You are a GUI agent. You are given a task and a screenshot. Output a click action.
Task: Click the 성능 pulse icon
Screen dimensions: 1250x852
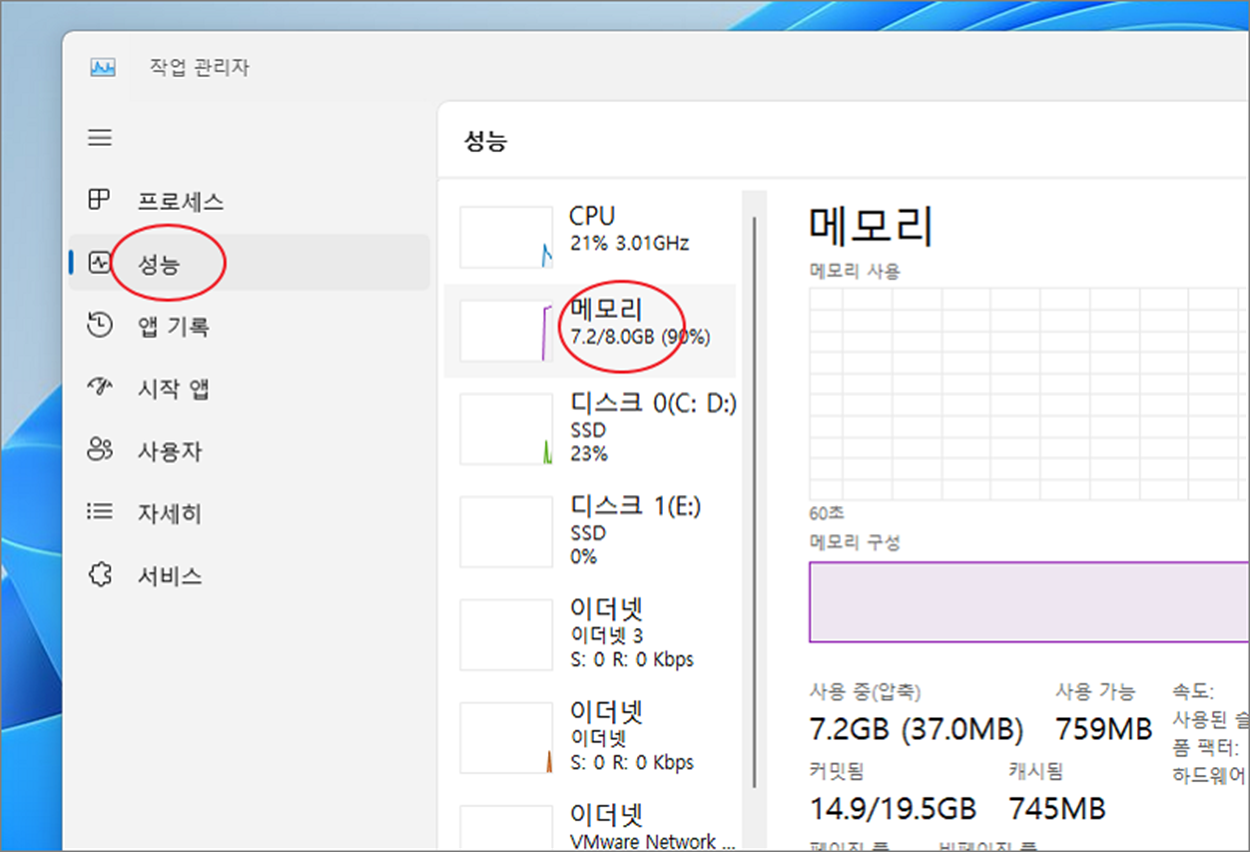99,263
